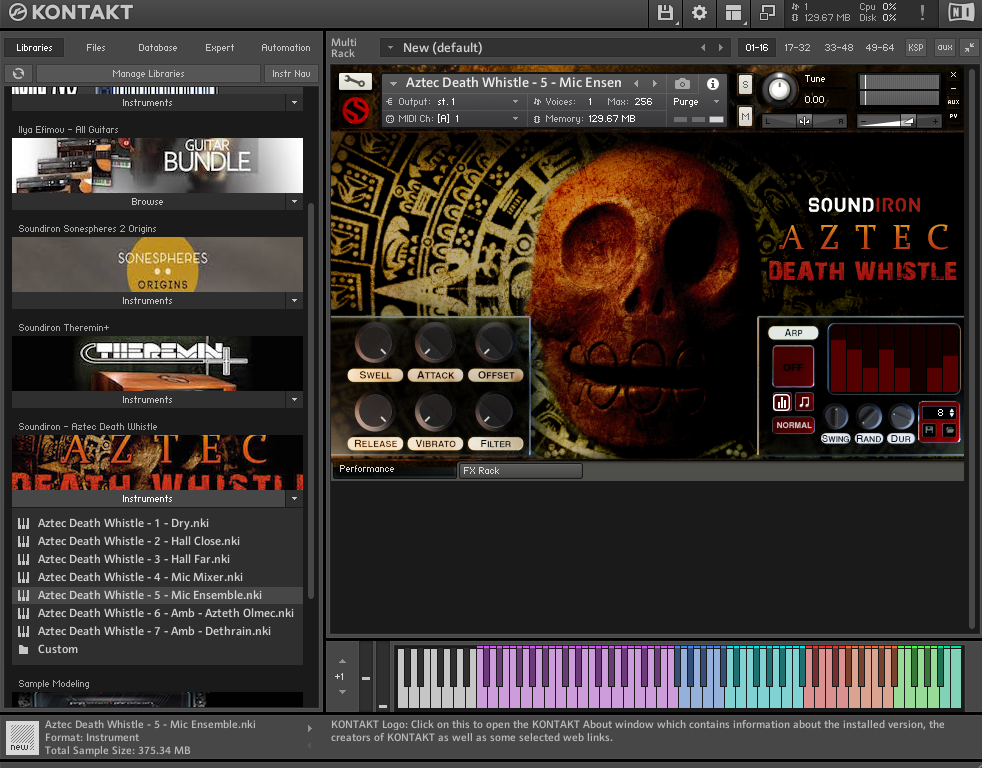Expand Soundiron Theremin+ library options arrow
982x768 pixels.
(294, 400)
